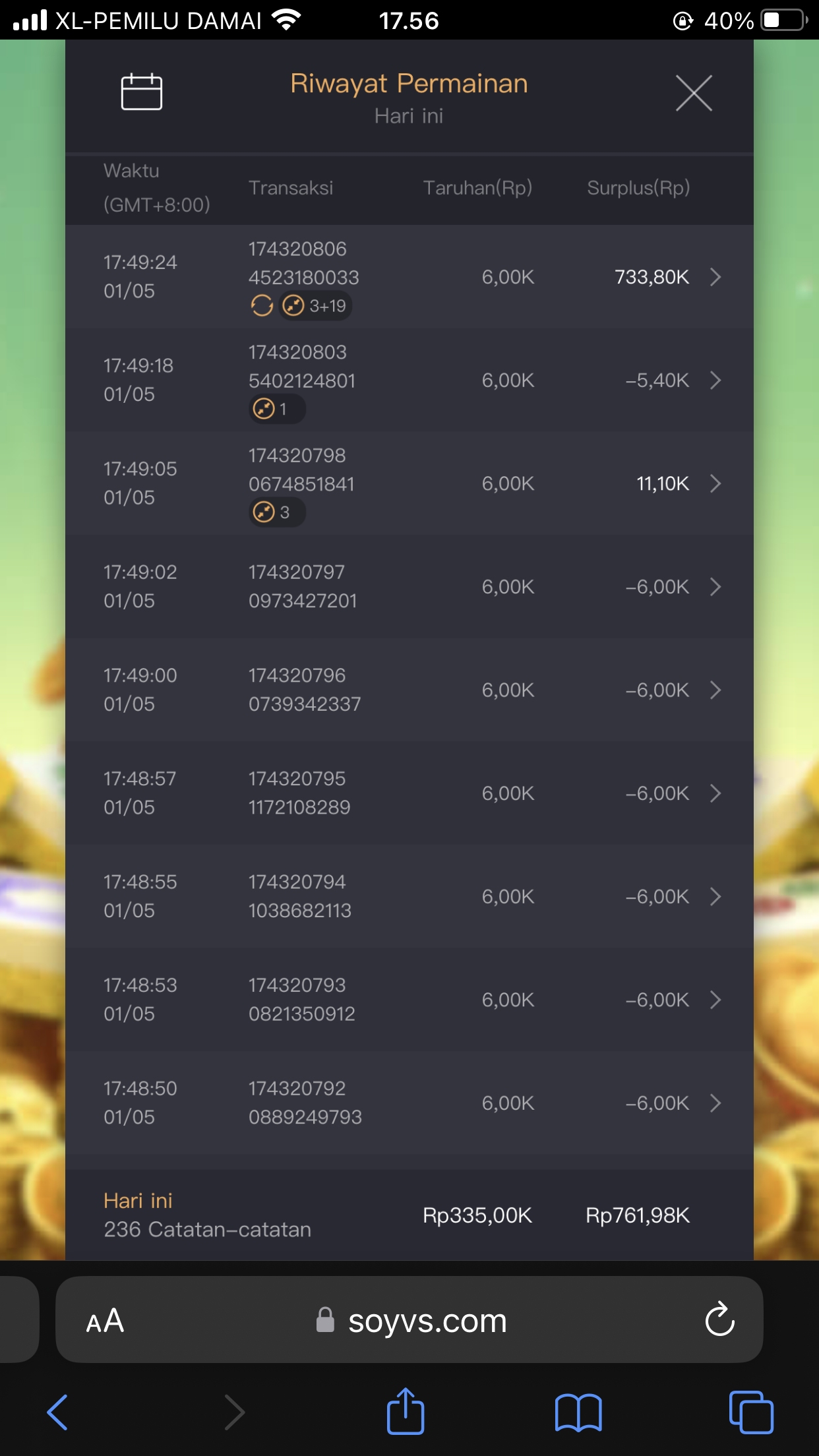Tap the Hari ini summary label
Screen dimensions: 819x1456
pos(138,1201)
